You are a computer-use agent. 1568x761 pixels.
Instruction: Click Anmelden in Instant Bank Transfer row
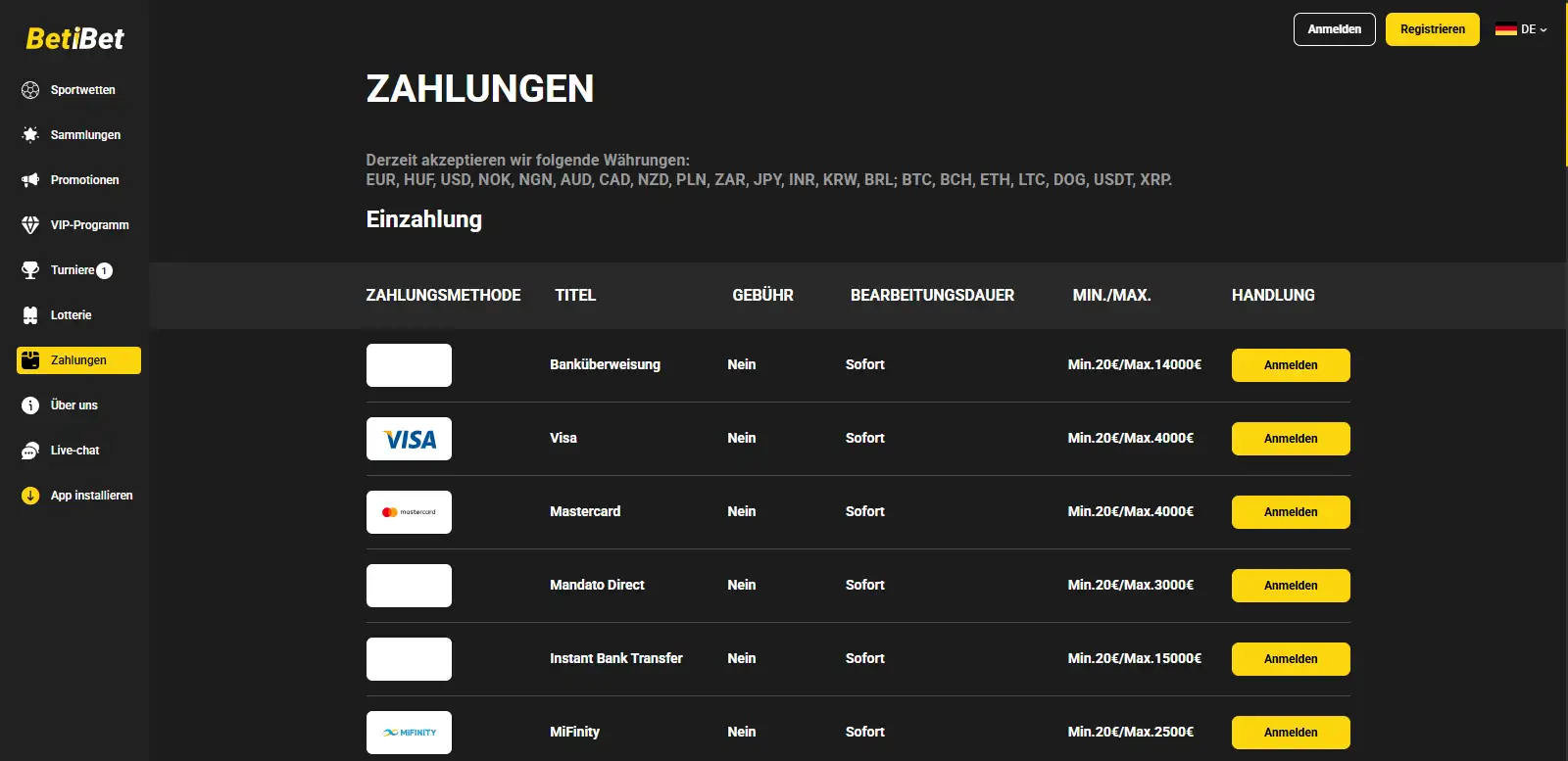[x=1291, y=659]
